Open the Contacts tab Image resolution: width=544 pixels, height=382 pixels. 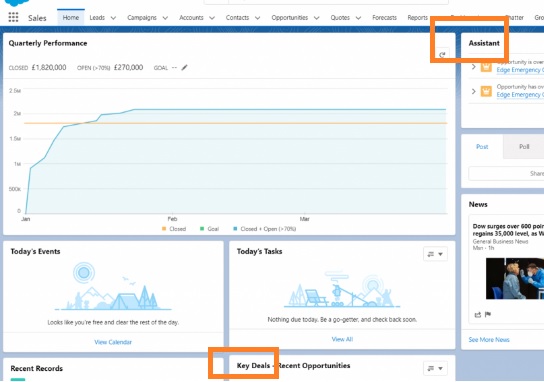click(x=237, y=17)
